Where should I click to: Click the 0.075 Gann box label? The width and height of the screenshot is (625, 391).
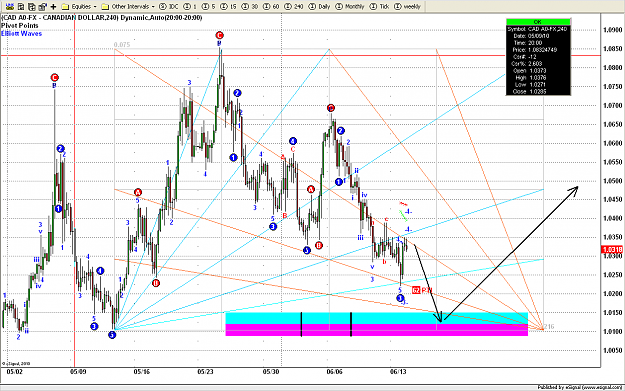click(122, 45)
